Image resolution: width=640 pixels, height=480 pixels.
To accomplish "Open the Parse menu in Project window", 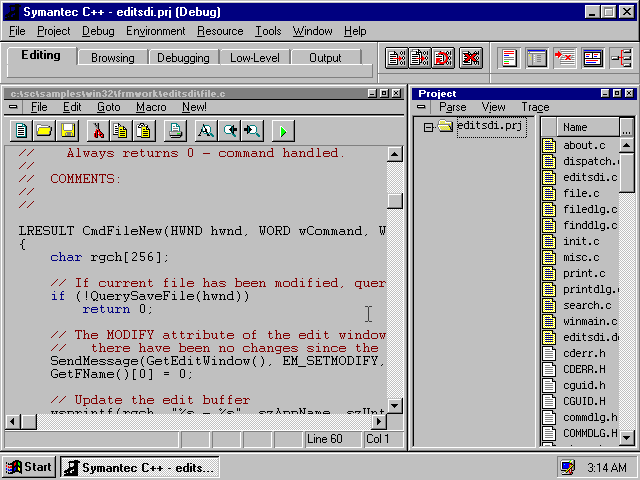I will tap(453, 107).
